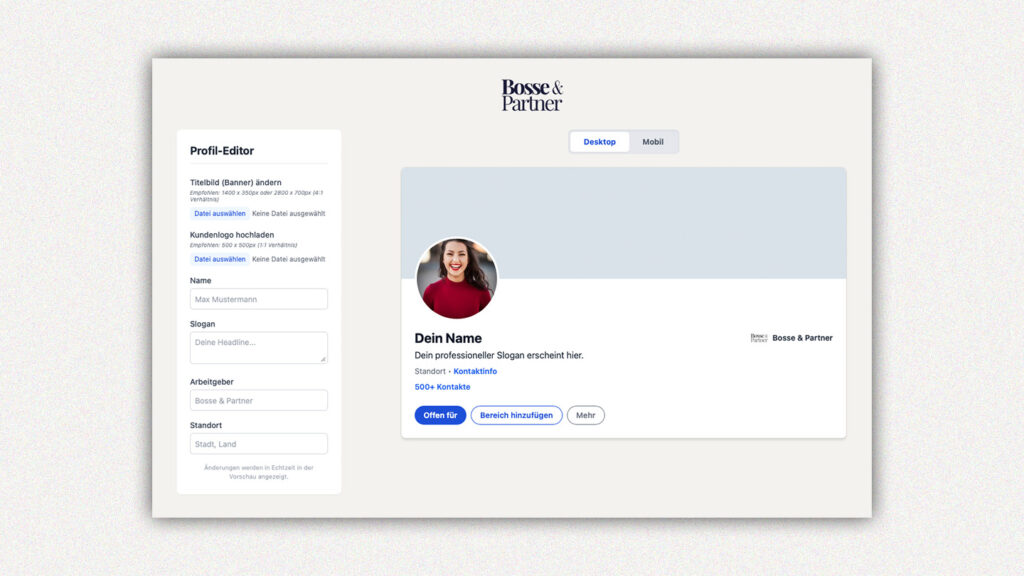Click the Bosse & Partner header logo
This screenshot has height=576, width=1024.
532,95
